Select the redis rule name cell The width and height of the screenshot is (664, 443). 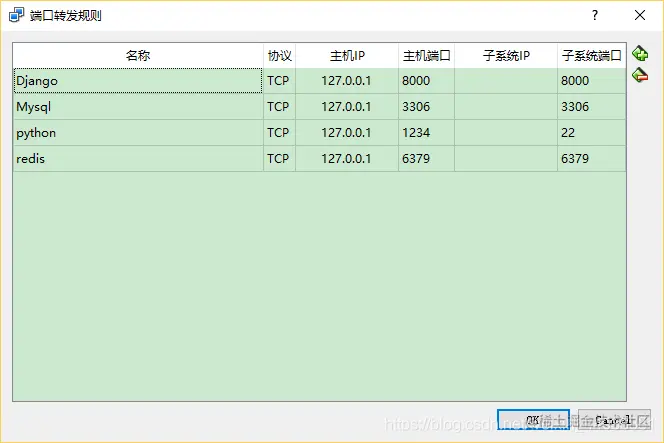pyautogui.click(x=138, y=159)
